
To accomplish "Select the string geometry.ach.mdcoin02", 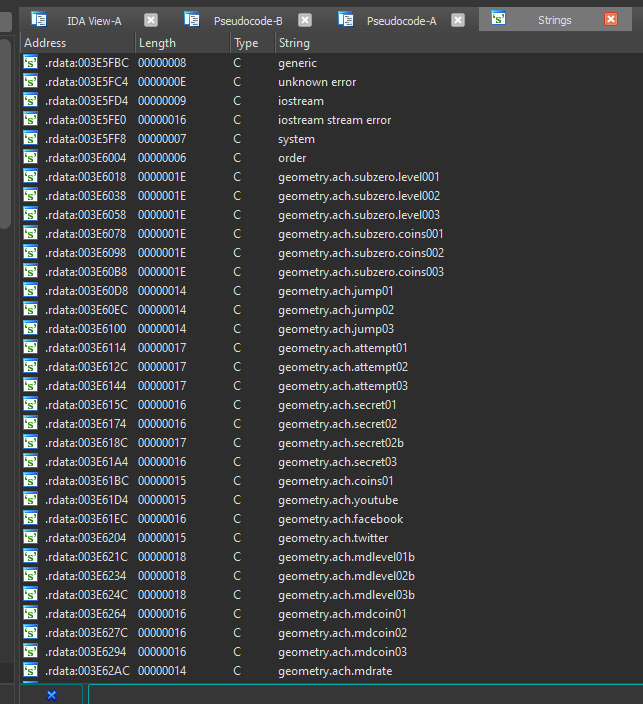I will [342, 633].
